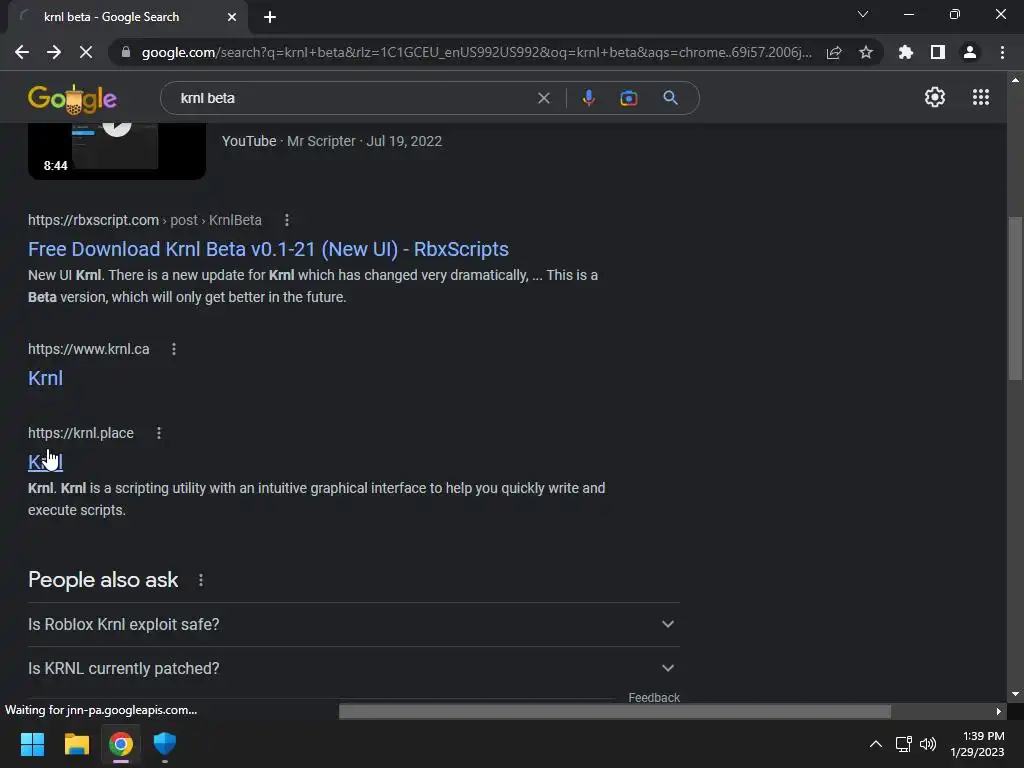The image size is (1024, 768).
Task: Open Google quick settings gear
Action: 935,97
